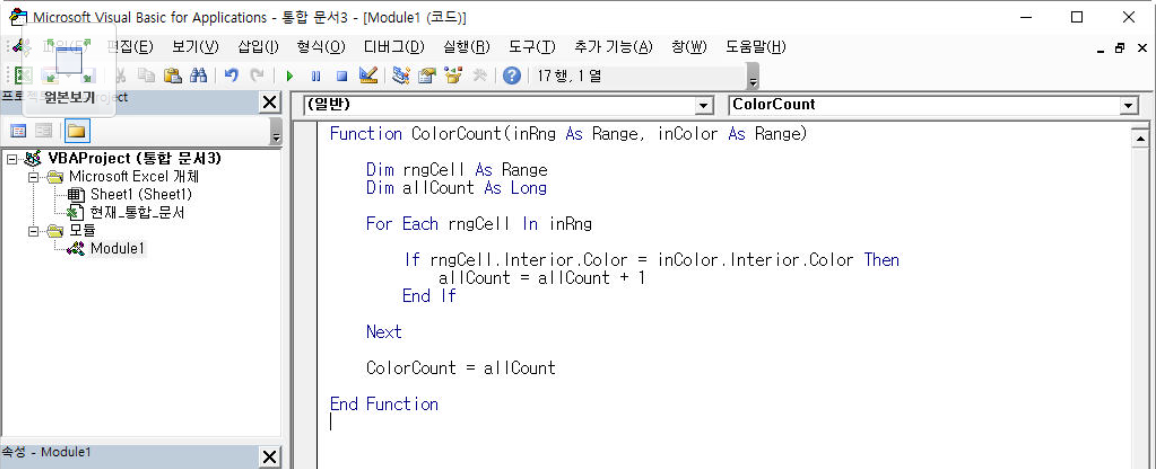Click the 'For Each rngCell In inRng' line
The height and width of the screenshot is (469, 1156).
point(478,223)
